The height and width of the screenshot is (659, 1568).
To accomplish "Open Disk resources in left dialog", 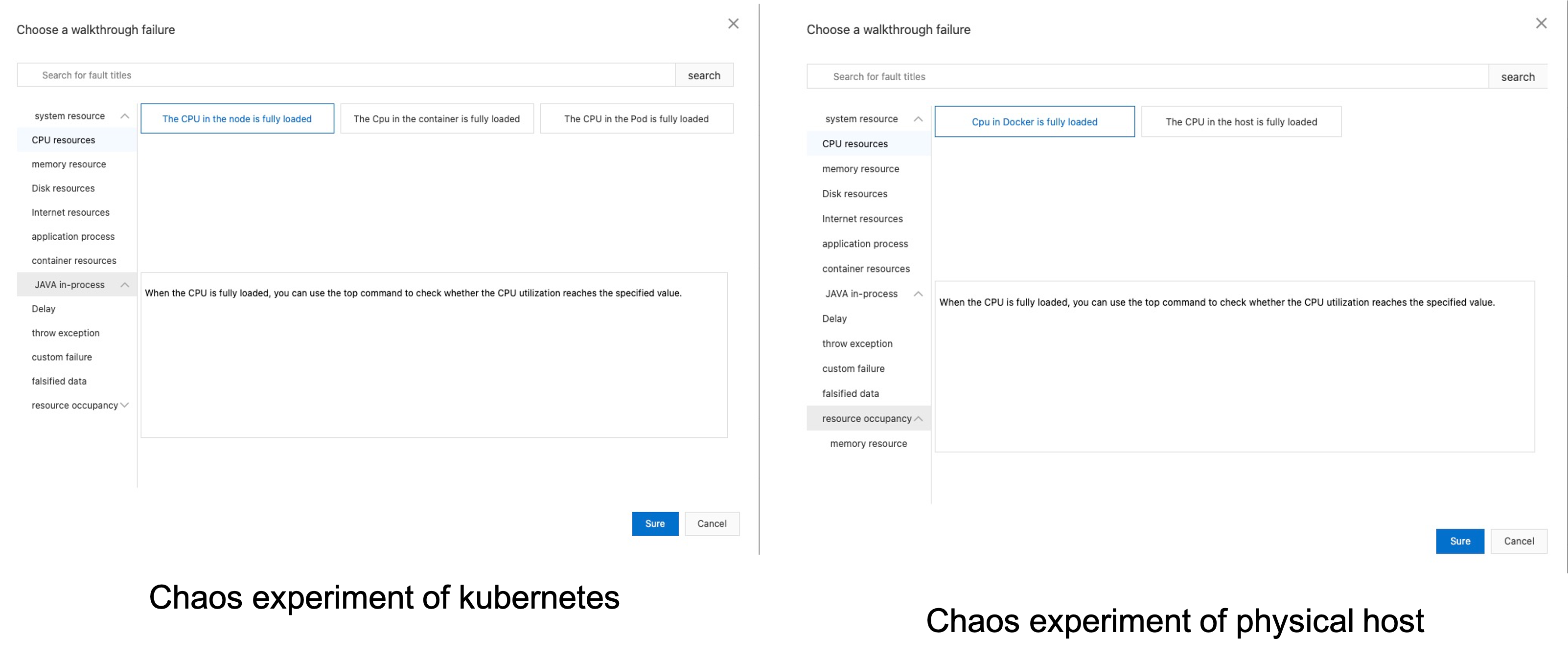I will (x=63, y=189).
